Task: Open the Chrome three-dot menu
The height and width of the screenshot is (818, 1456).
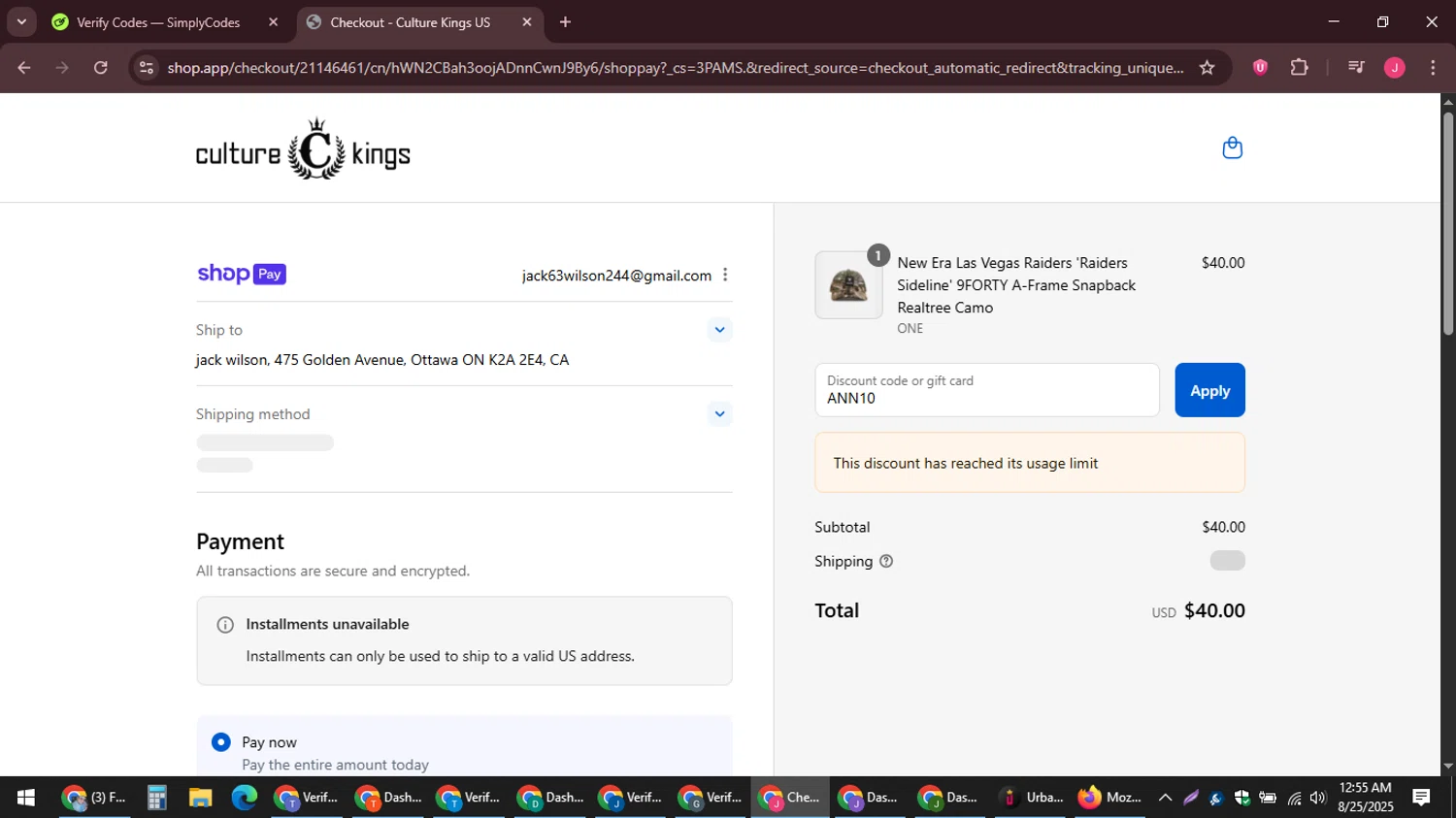Action: coord(1433,68)
